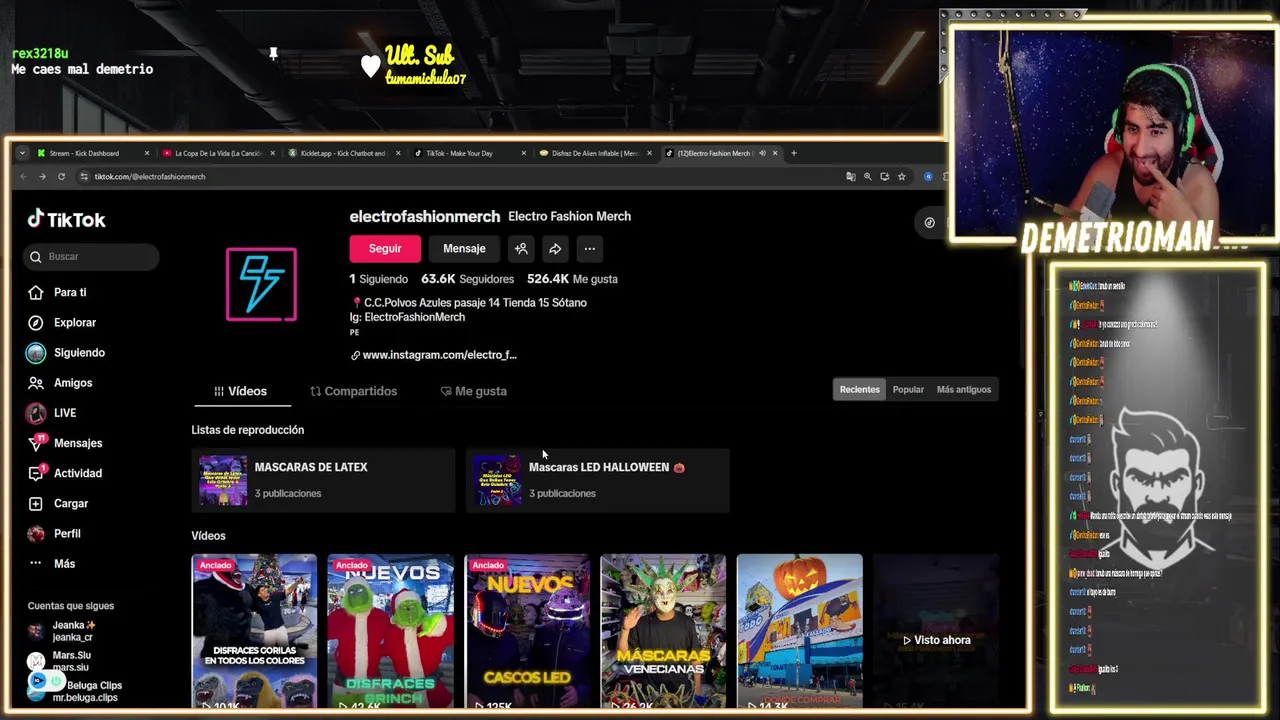Select the Recientes sort option
Image resolution: width=1280 pixels, height=720 pixels.
pyautogui.click(x=860, y=389)
